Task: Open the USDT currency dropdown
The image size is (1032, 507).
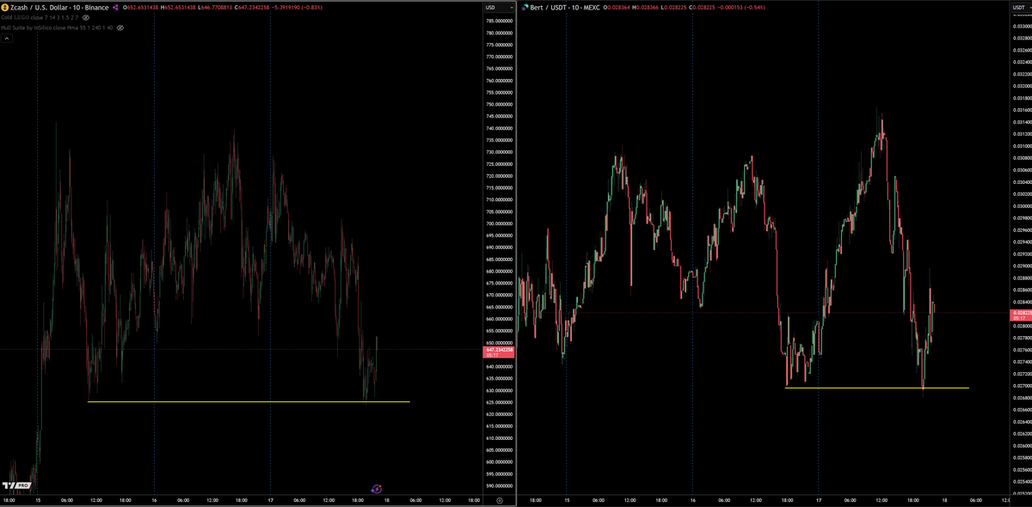Action: pyautogui.click(x=1020, y=7)
